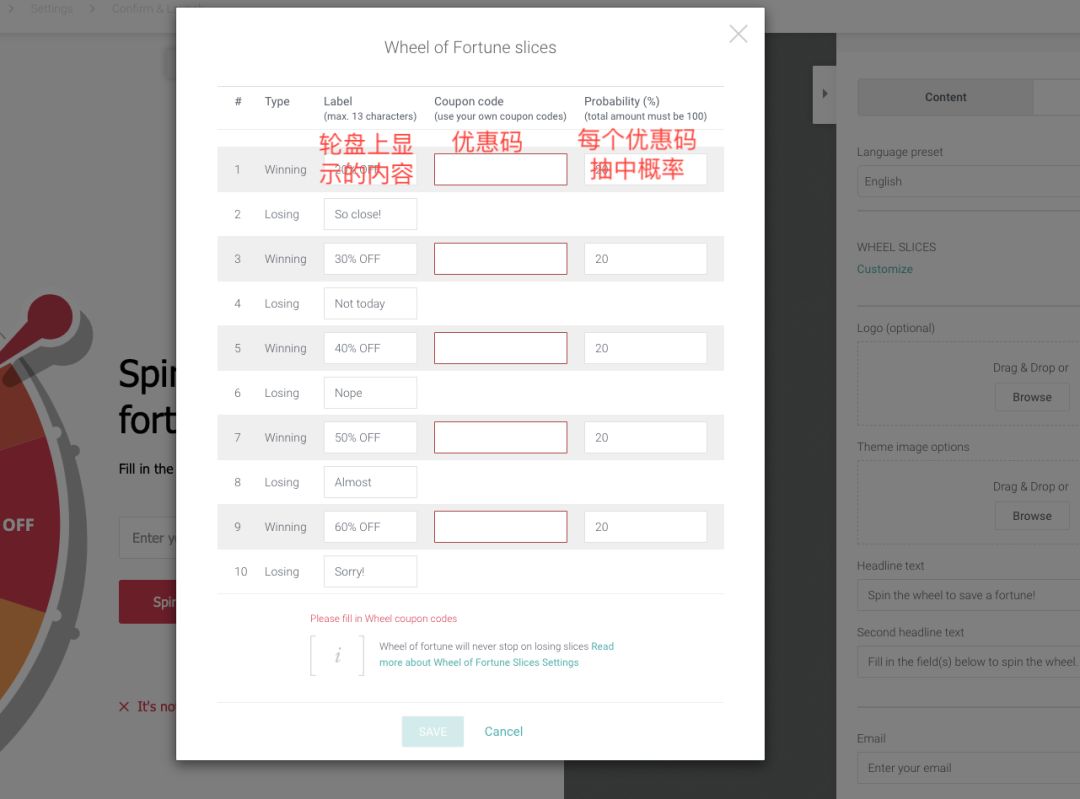Image resolution: width=1080 pixels, height=799 pixels.
Task: Click the Customize link under Wheel Slices
Action: (x=884, y=269)
